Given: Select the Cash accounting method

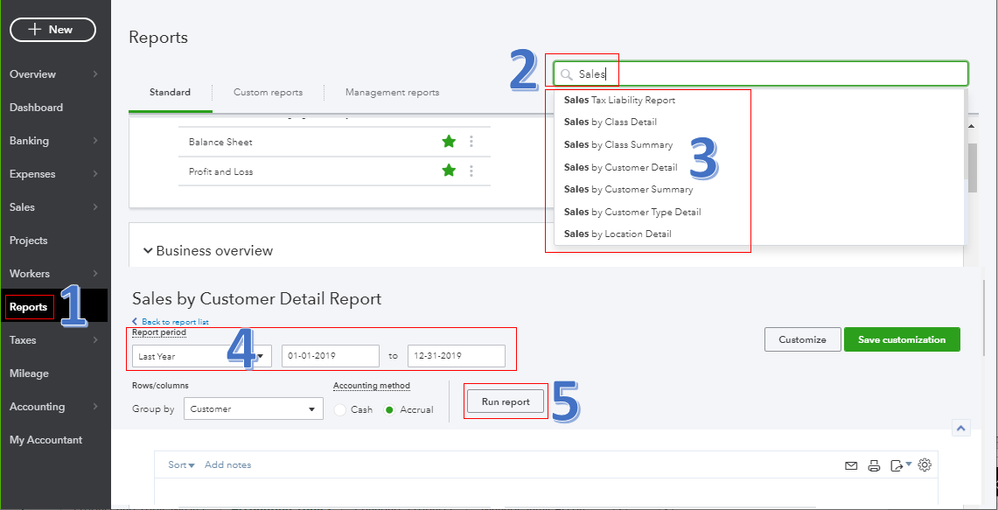Looking at the screenshot, I should pos(341,410).
